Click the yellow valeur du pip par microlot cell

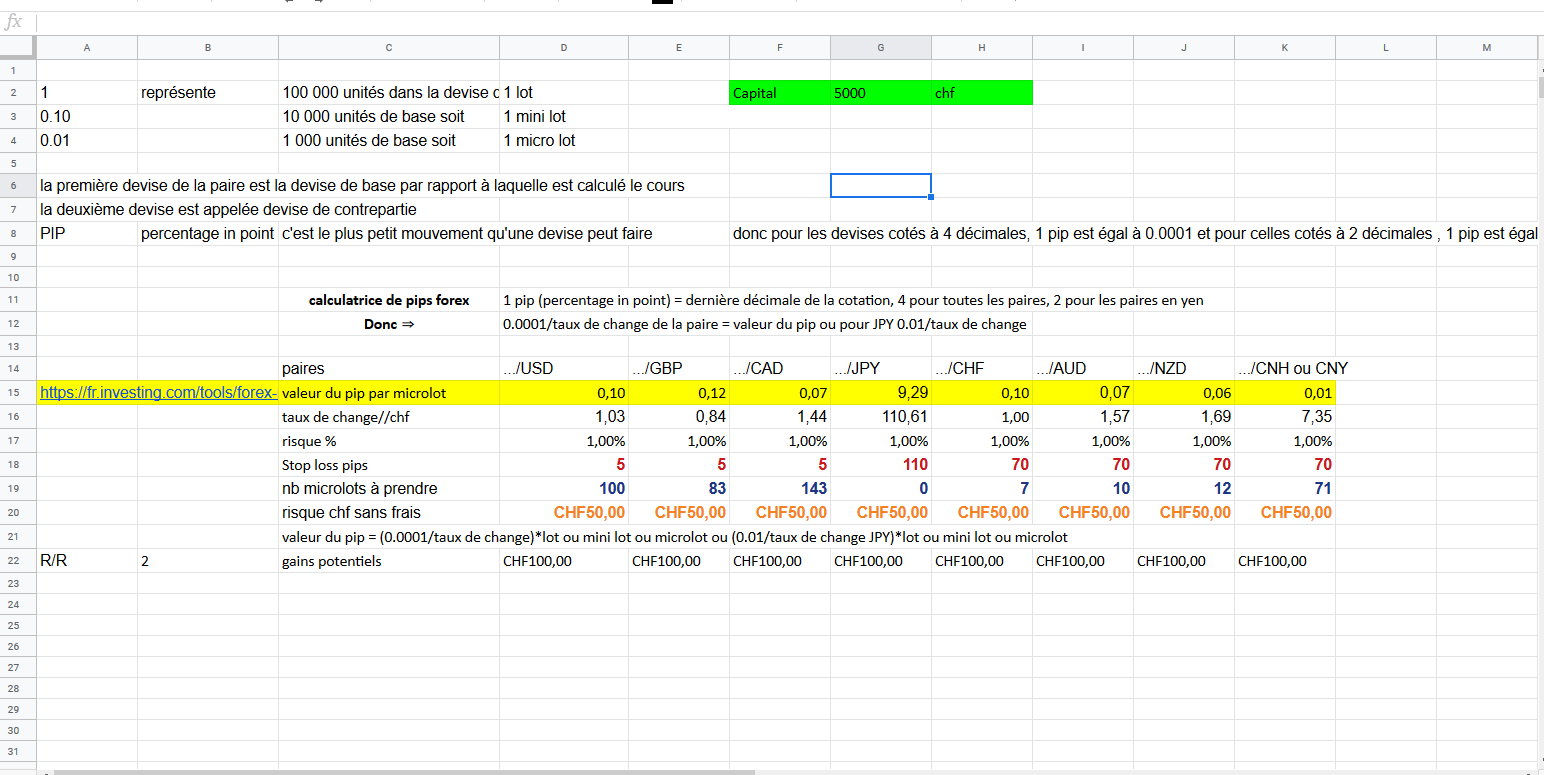pos(389,393)
